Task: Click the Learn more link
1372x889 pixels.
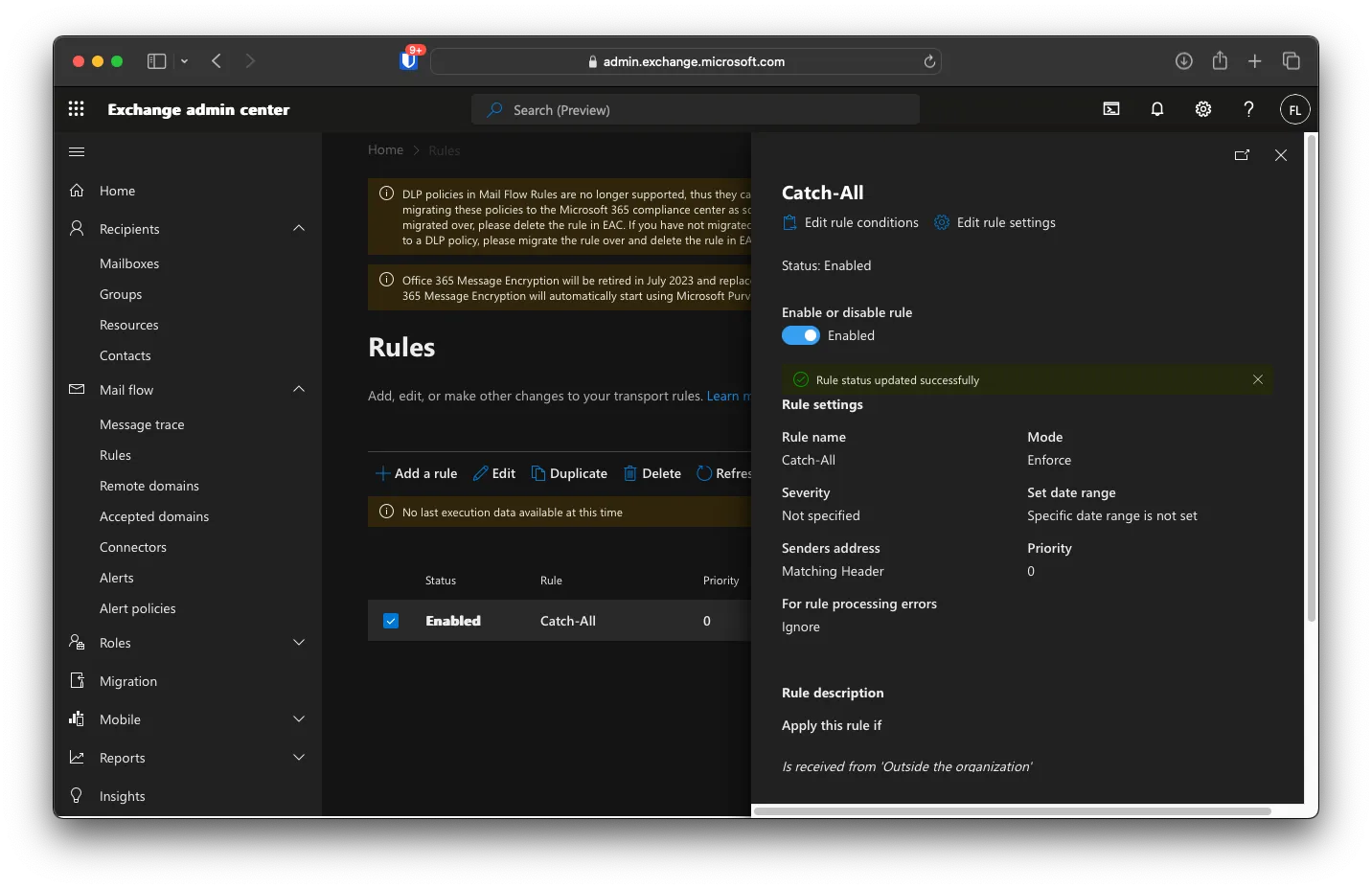Action: click(728, 396)
